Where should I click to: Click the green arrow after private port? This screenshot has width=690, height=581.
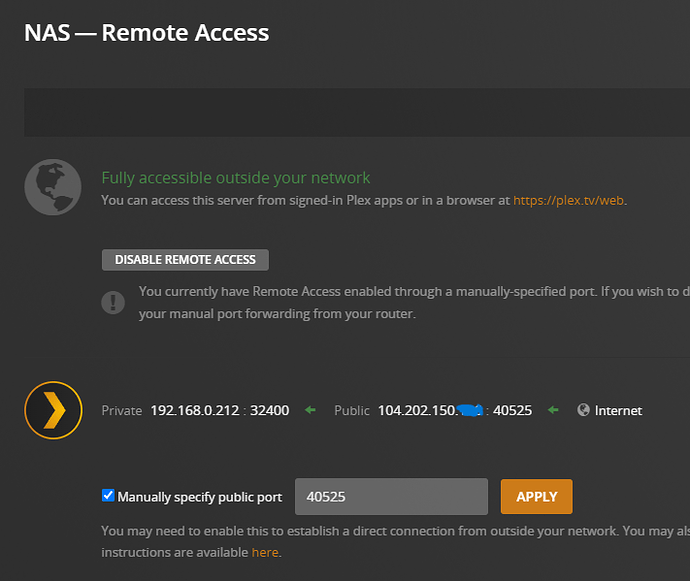[x=310, y=411]
